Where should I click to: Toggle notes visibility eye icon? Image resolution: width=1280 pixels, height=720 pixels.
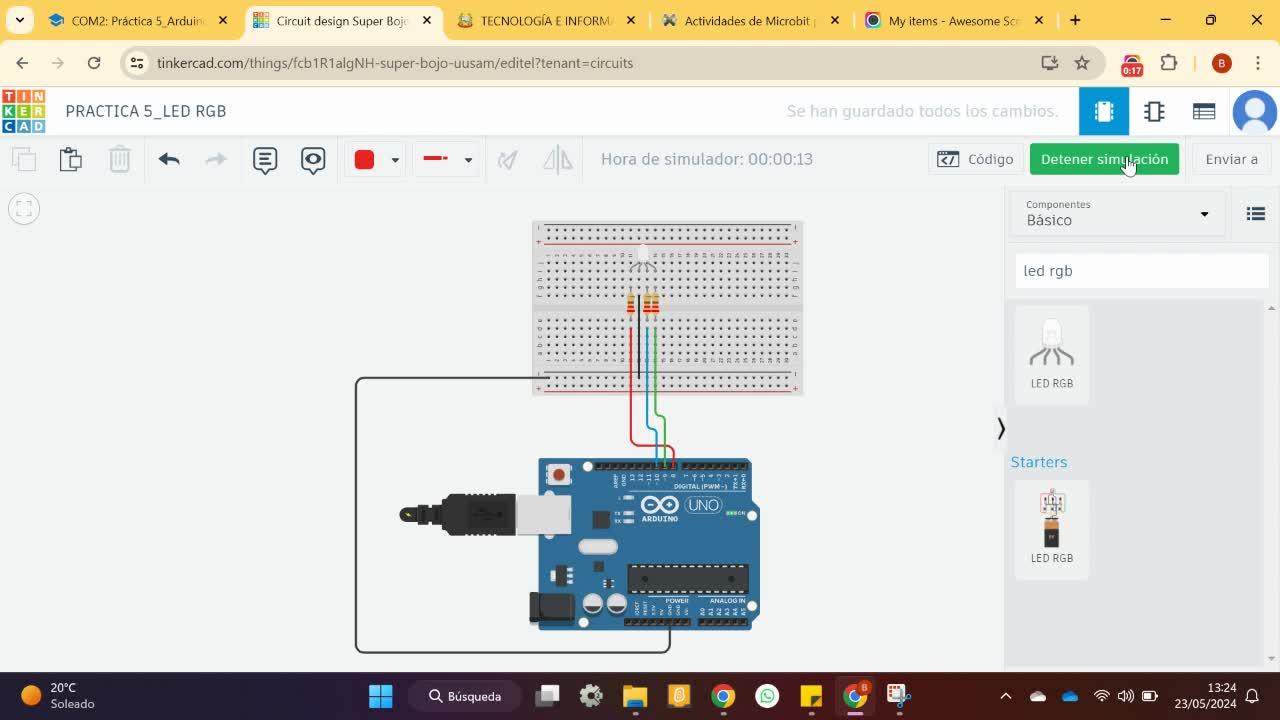coord(313,160)
